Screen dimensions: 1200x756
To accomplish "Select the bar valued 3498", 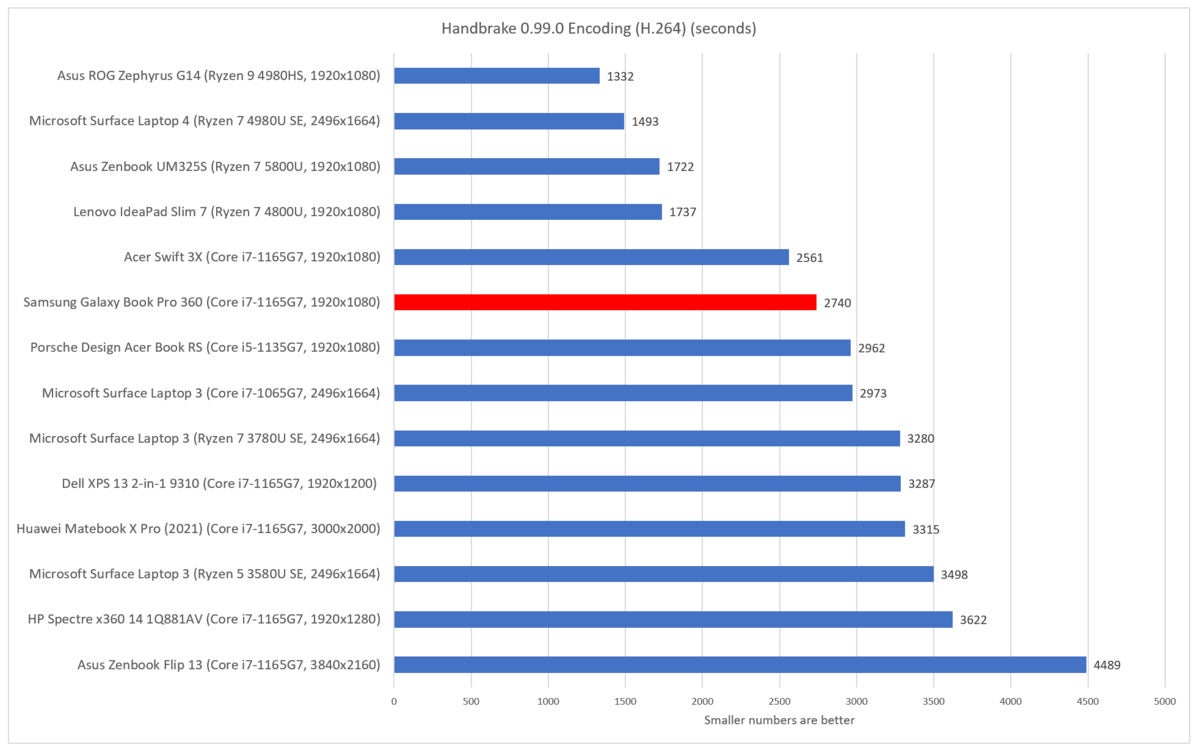I will point(664,574).
